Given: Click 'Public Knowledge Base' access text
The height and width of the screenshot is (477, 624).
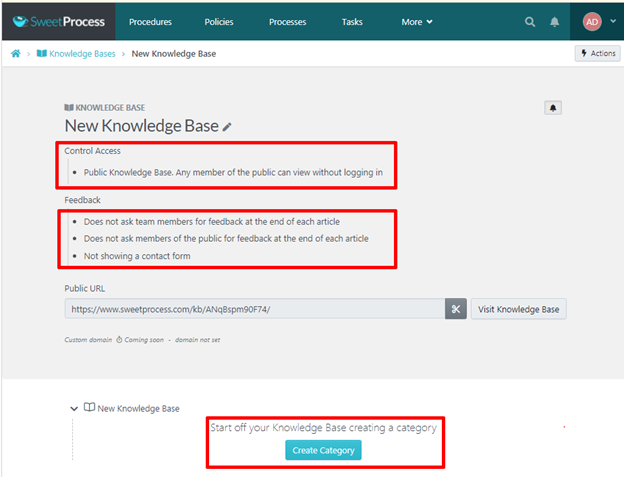Looking at the screenshot, I should (x=233, y=172).
